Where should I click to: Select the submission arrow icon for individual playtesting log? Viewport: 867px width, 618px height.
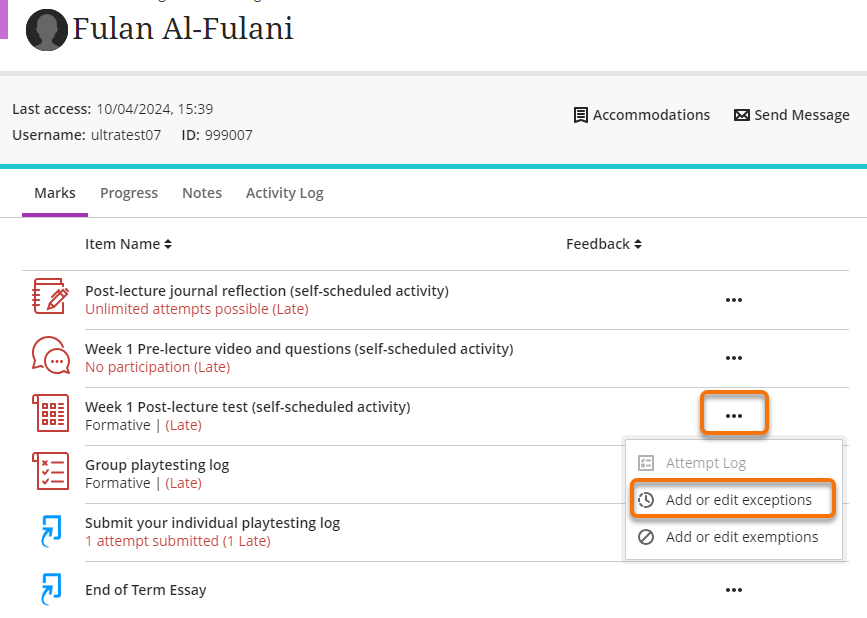[50, 531]
